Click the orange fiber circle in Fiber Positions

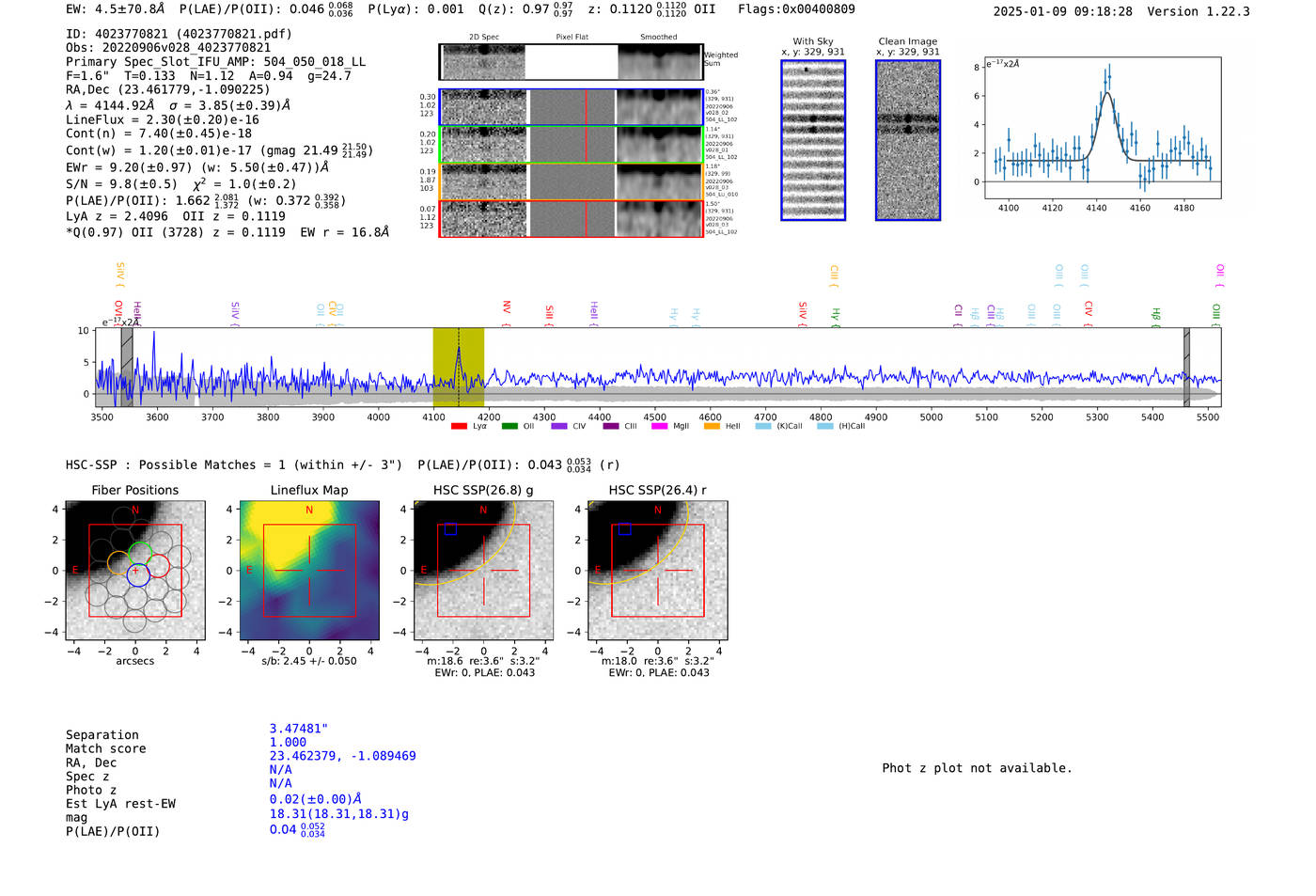[119, 564]
